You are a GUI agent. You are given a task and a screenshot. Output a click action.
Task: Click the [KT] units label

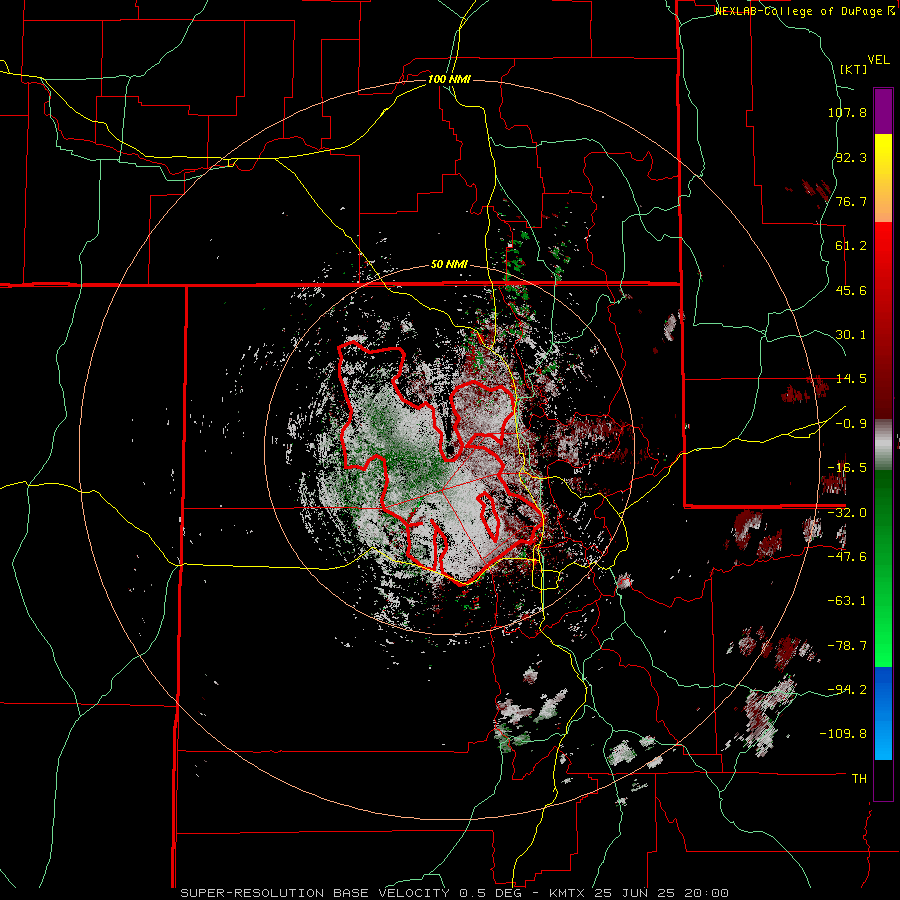pyautogui.click(x=853, y=69)
